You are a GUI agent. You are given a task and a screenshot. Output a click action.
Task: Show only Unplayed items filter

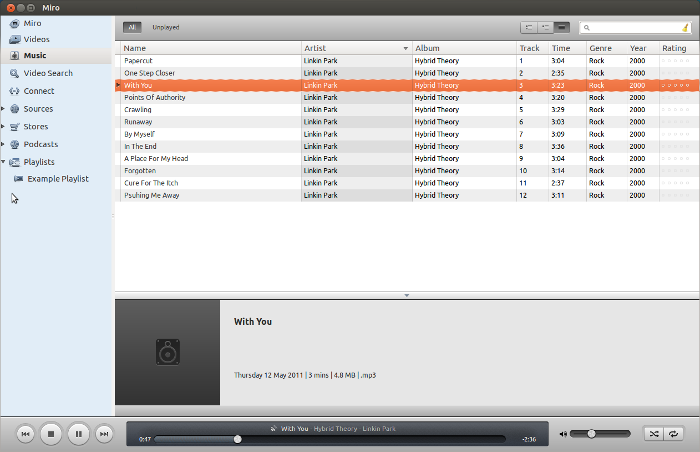pos(166,27)
